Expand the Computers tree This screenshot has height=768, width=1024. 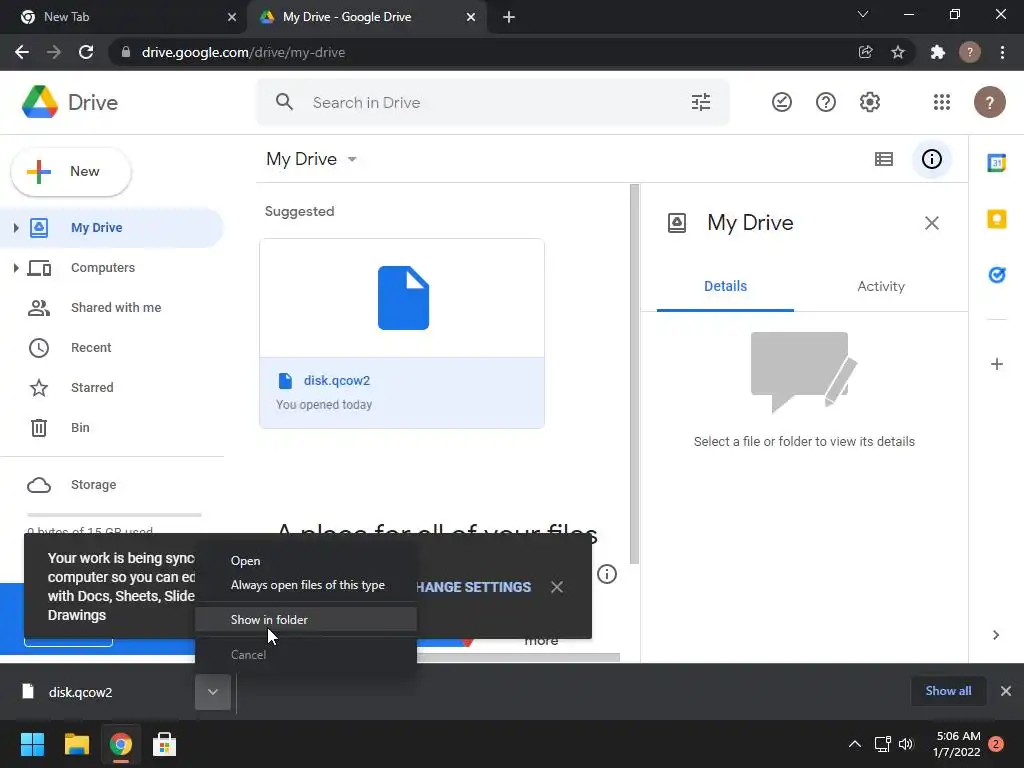tap(16, 268)
